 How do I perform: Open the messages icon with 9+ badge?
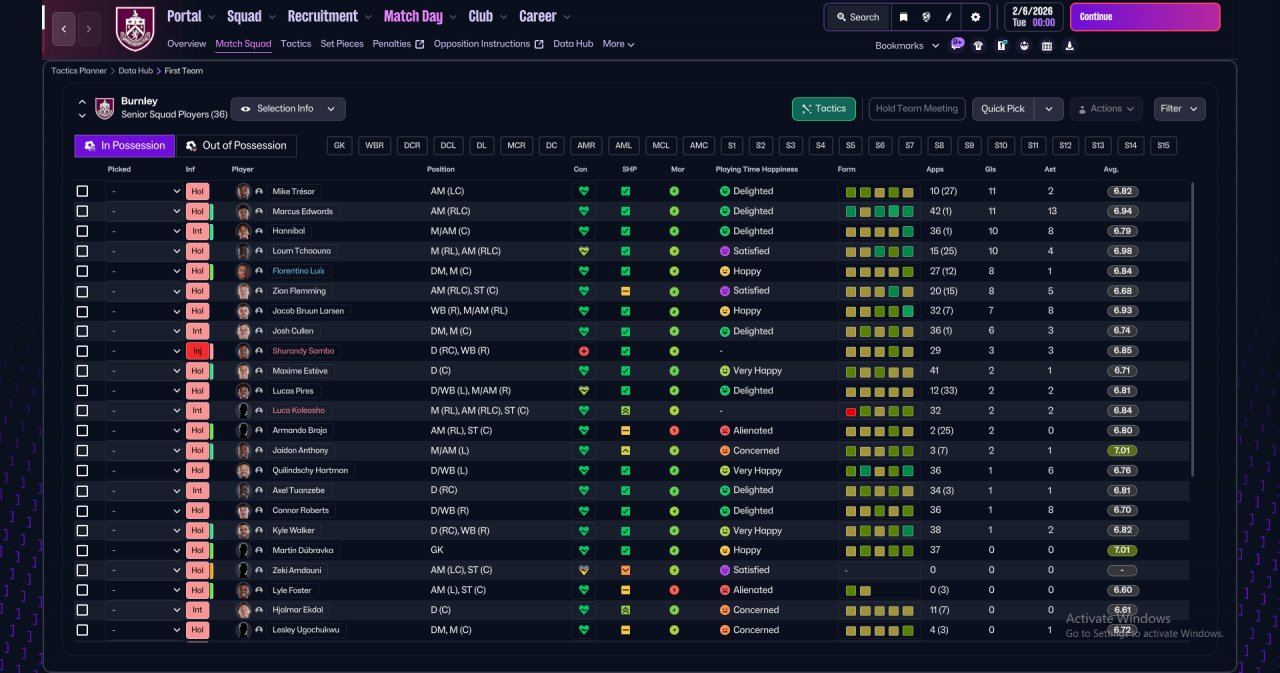[x=957, y=44]
